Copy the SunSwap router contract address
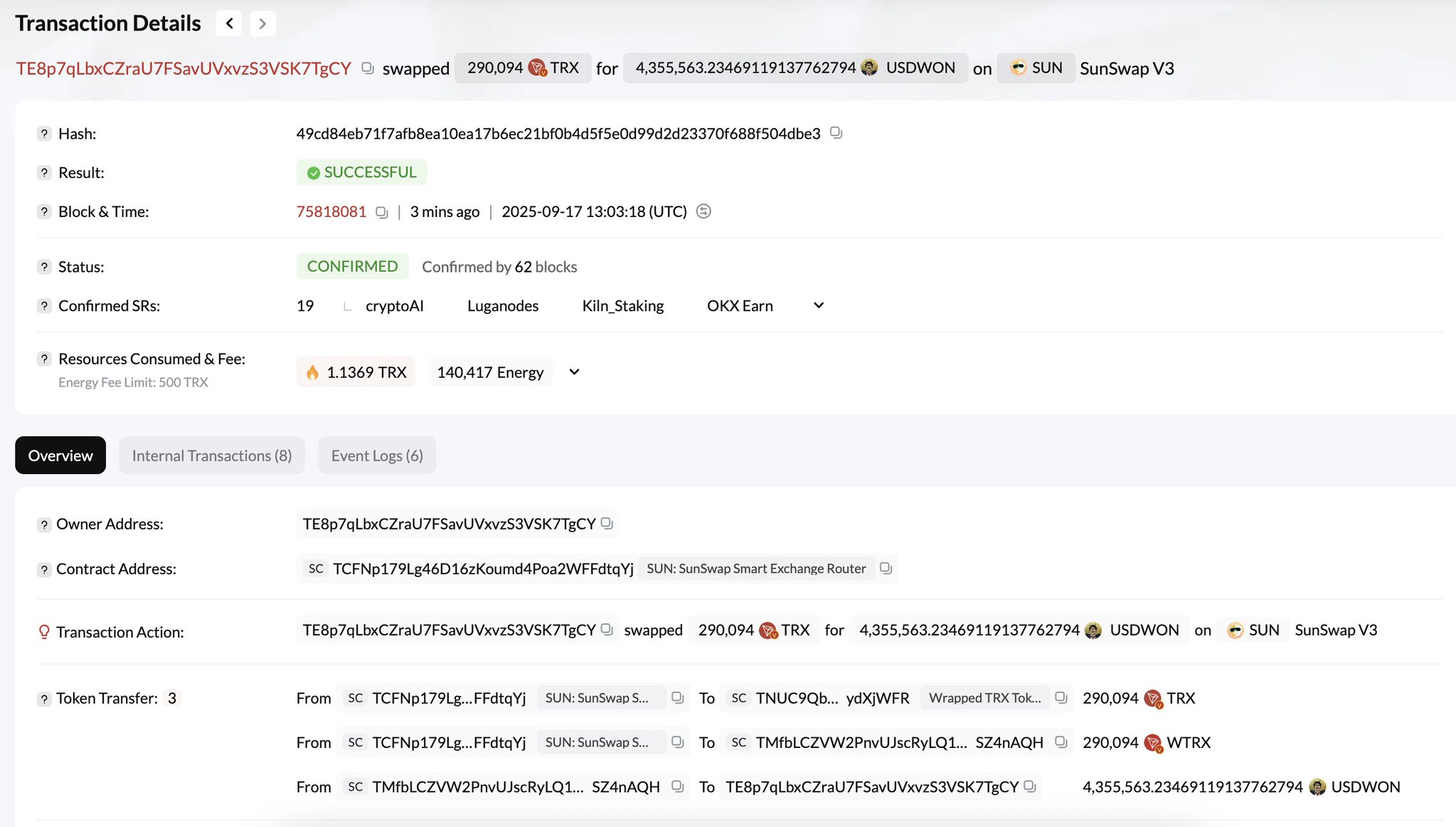Image resolution: width=1456 pixels, height=827 pixels. (x=886, y=569)
